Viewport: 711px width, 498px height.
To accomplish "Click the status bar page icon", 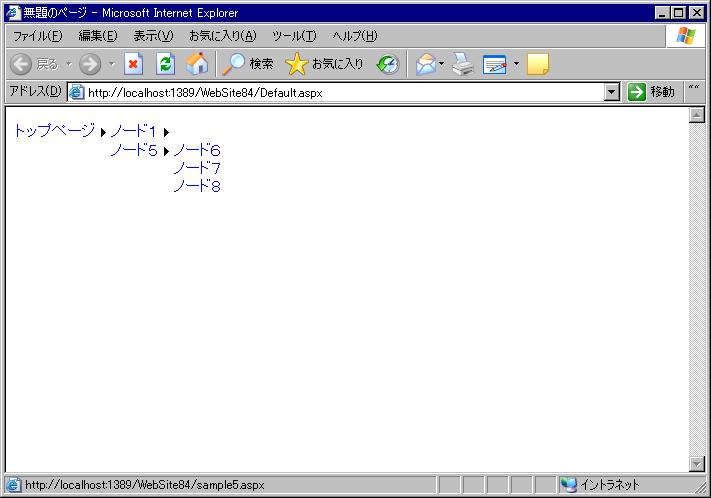I will pyautogui.click(x=13, y=485).
